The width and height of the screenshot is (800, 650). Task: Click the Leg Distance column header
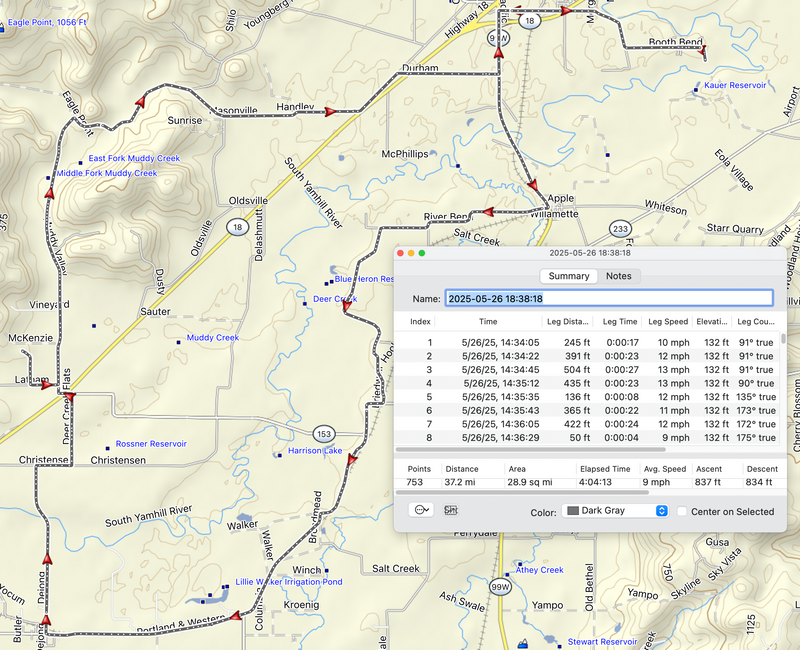(567, 321)
